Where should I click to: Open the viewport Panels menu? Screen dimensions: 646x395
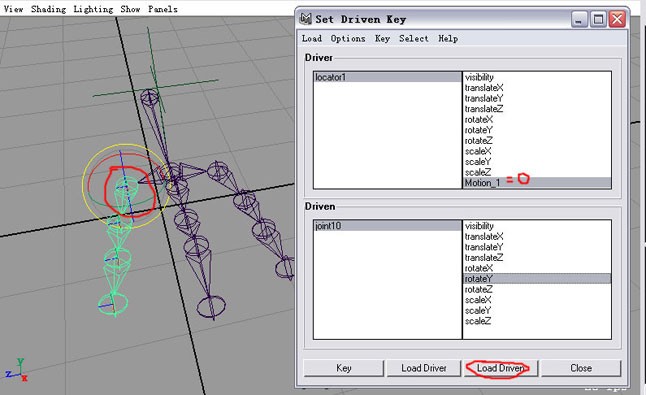(x=163, y=9)
